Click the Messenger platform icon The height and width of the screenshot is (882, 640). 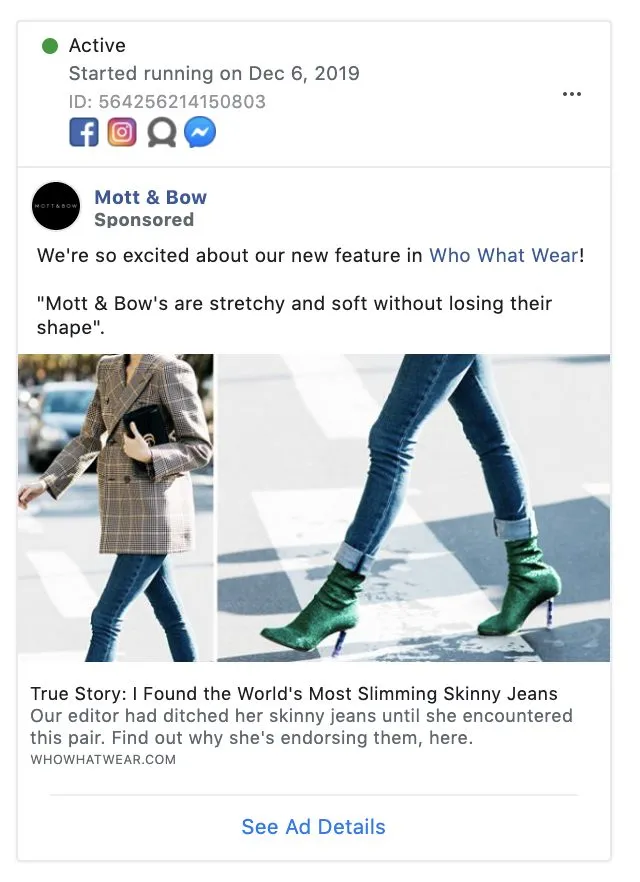200,132
